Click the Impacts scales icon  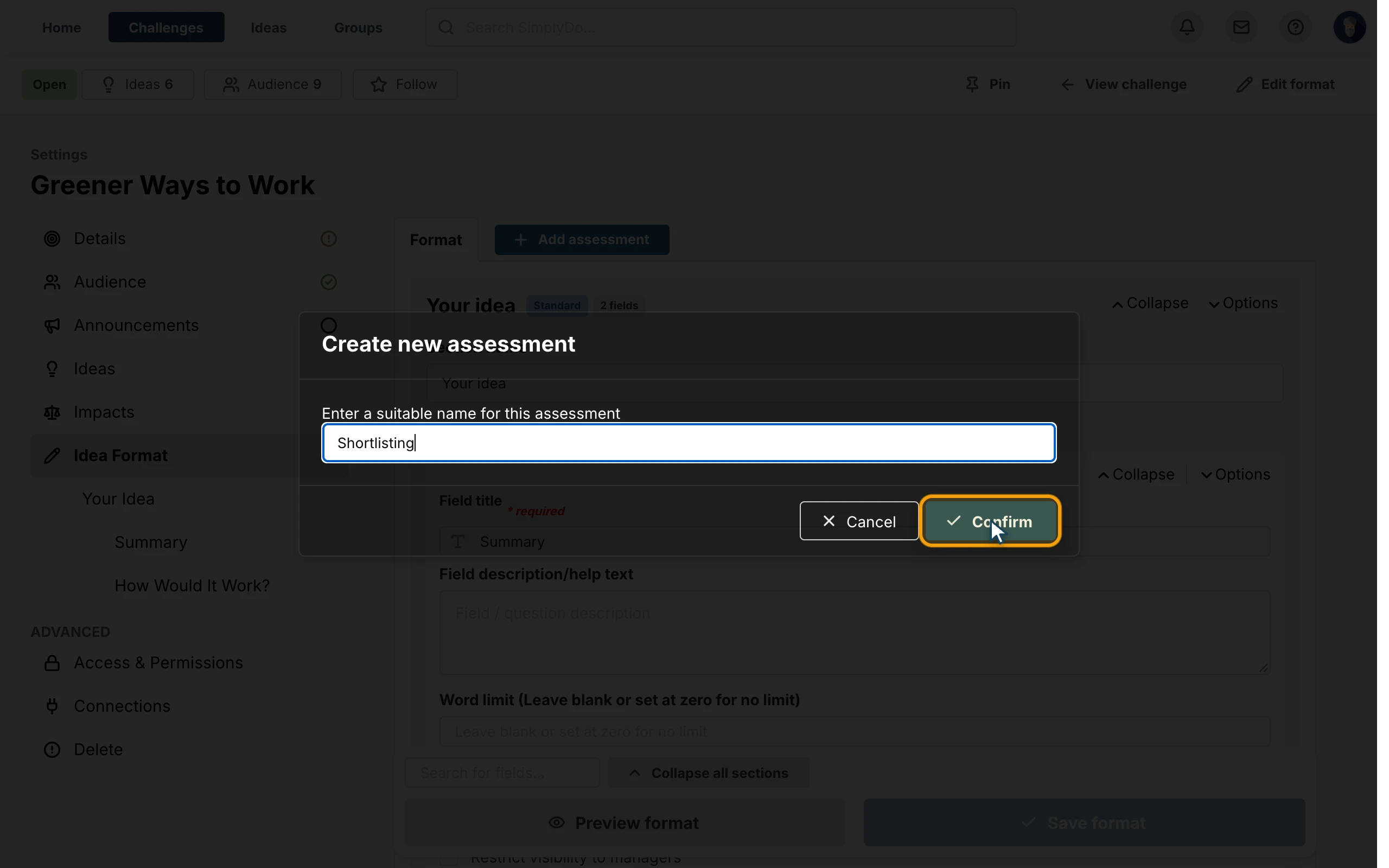pos(52,412)
